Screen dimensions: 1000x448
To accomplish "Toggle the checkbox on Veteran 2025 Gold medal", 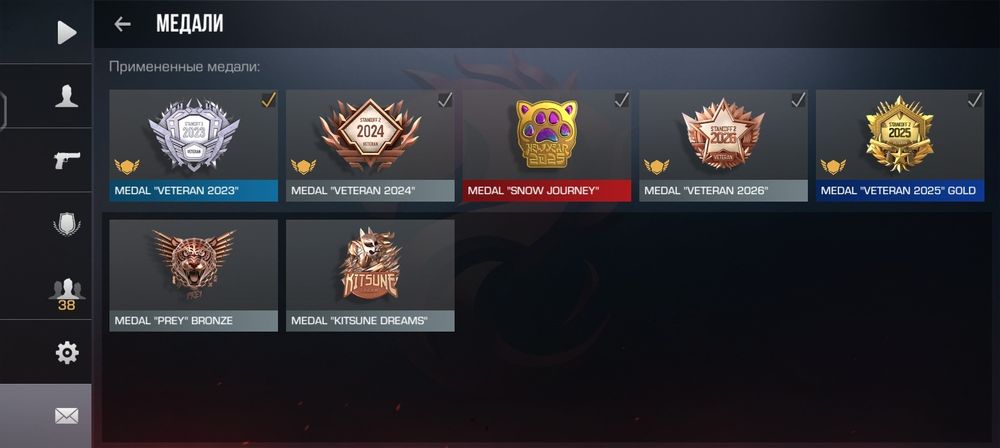I will pos(975,100).
